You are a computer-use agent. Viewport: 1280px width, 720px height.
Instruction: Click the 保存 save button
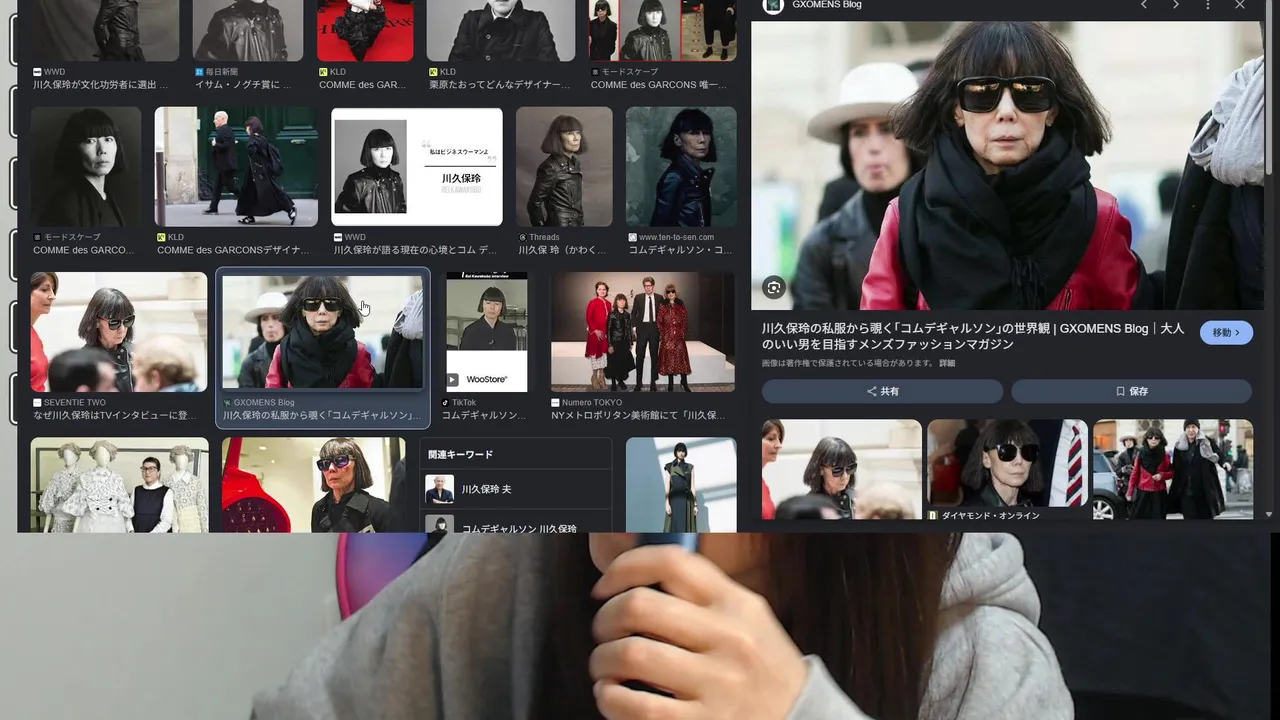1132,391
